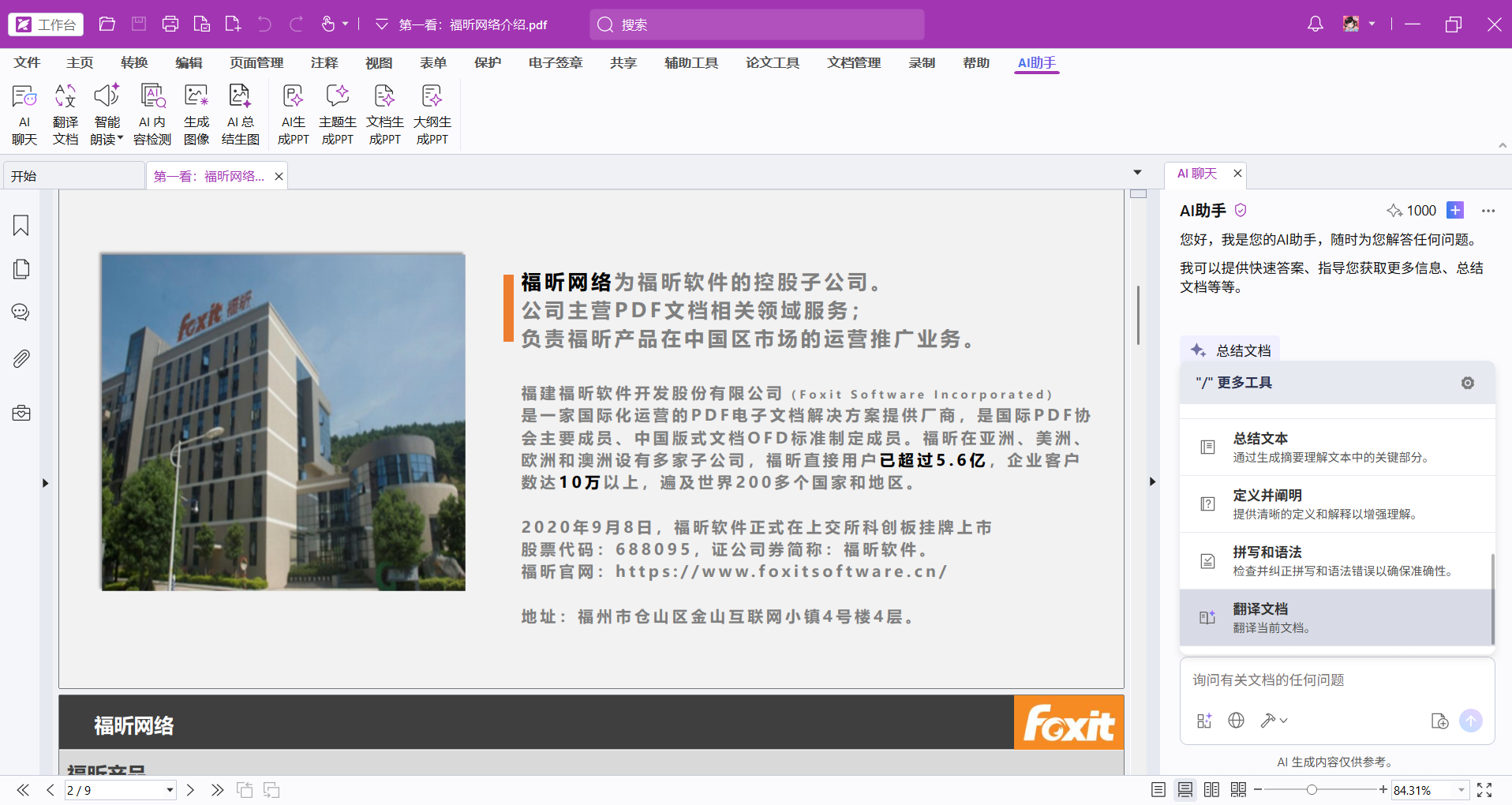Attach a file to the AI chat
Viewport: 1512px width, 805px height.
1439,721
